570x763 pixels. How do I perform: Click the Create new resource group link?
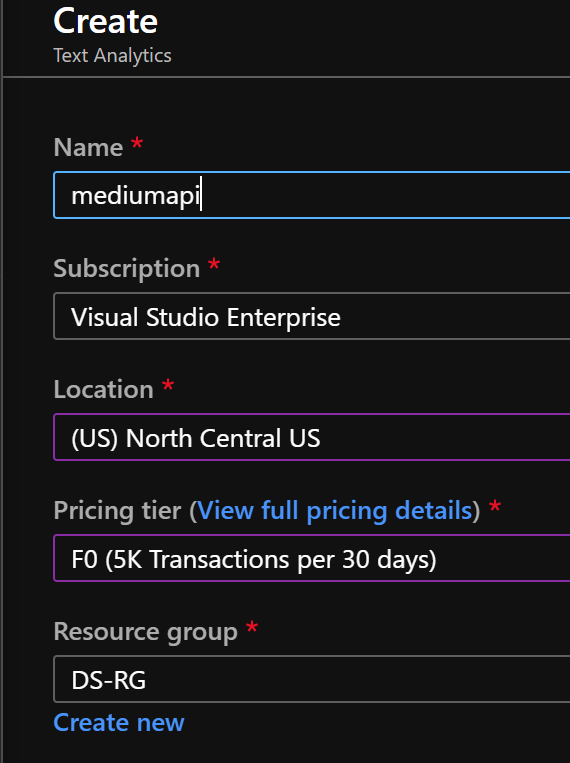click(x=119, y=723)
